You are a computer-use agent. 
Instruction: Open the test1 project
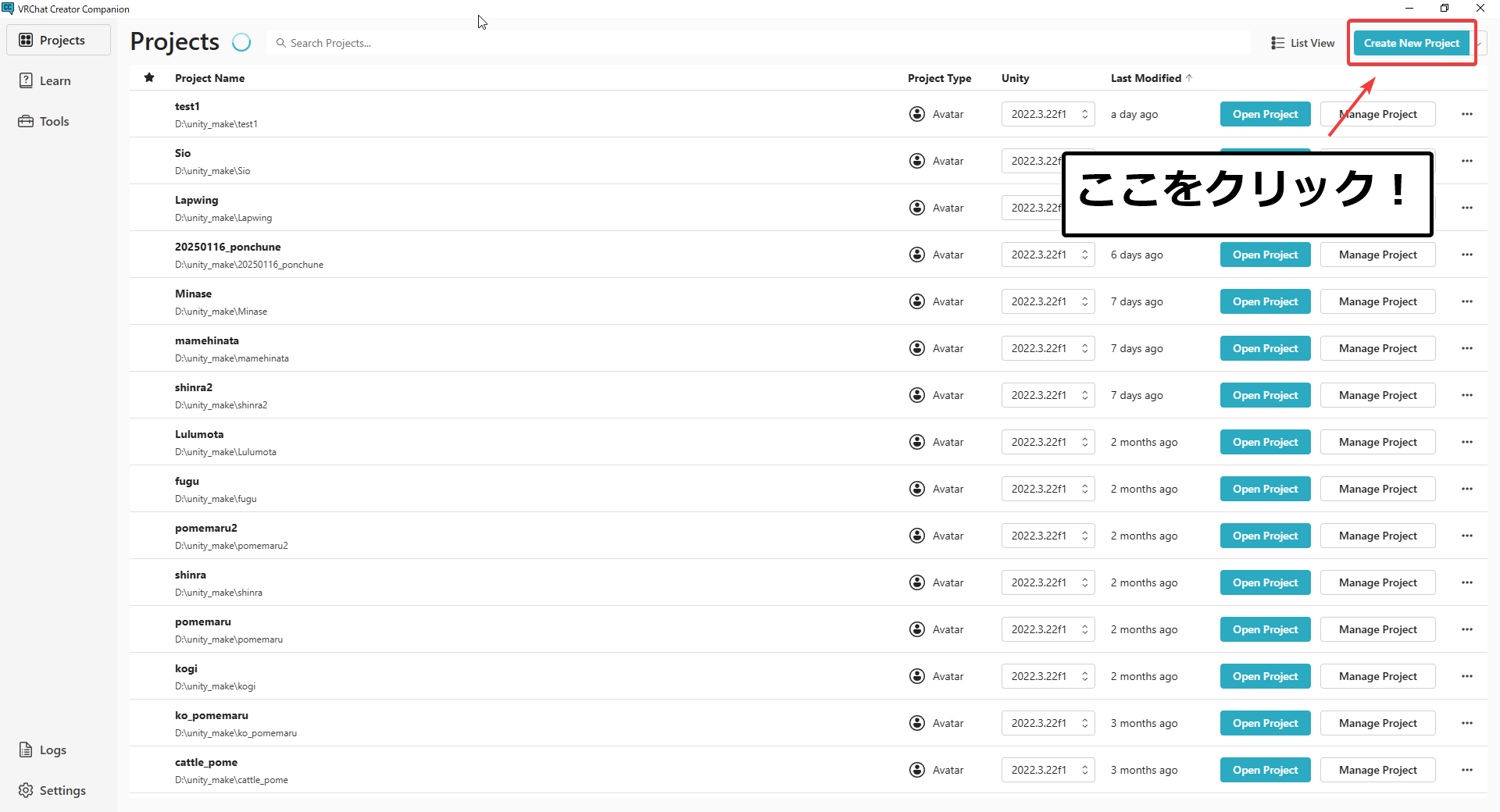coord(1265,114)
